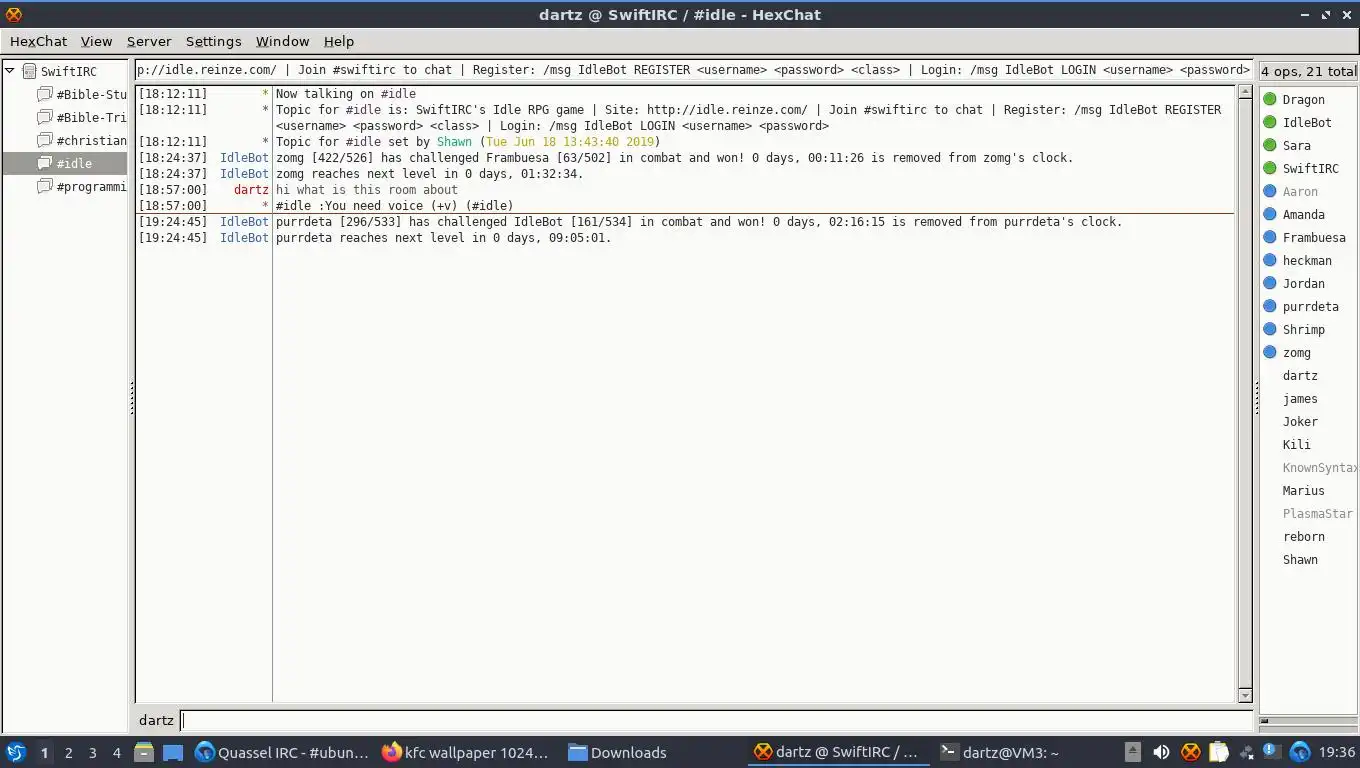The image size is (1360, 768).
Task: Click chat scrollbar down arrow
Action: pyautogui.click(x=1245, y=695)
